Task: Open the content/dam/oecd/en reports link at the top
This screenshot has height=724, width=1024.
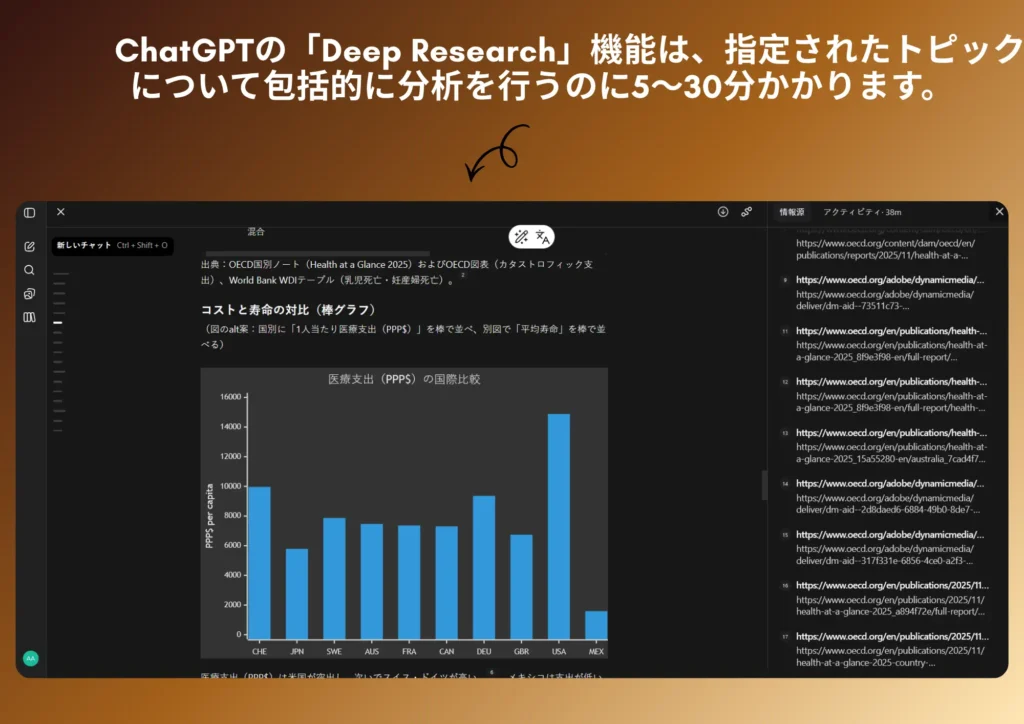Action: pyautogui.click(x=885, y=249)
